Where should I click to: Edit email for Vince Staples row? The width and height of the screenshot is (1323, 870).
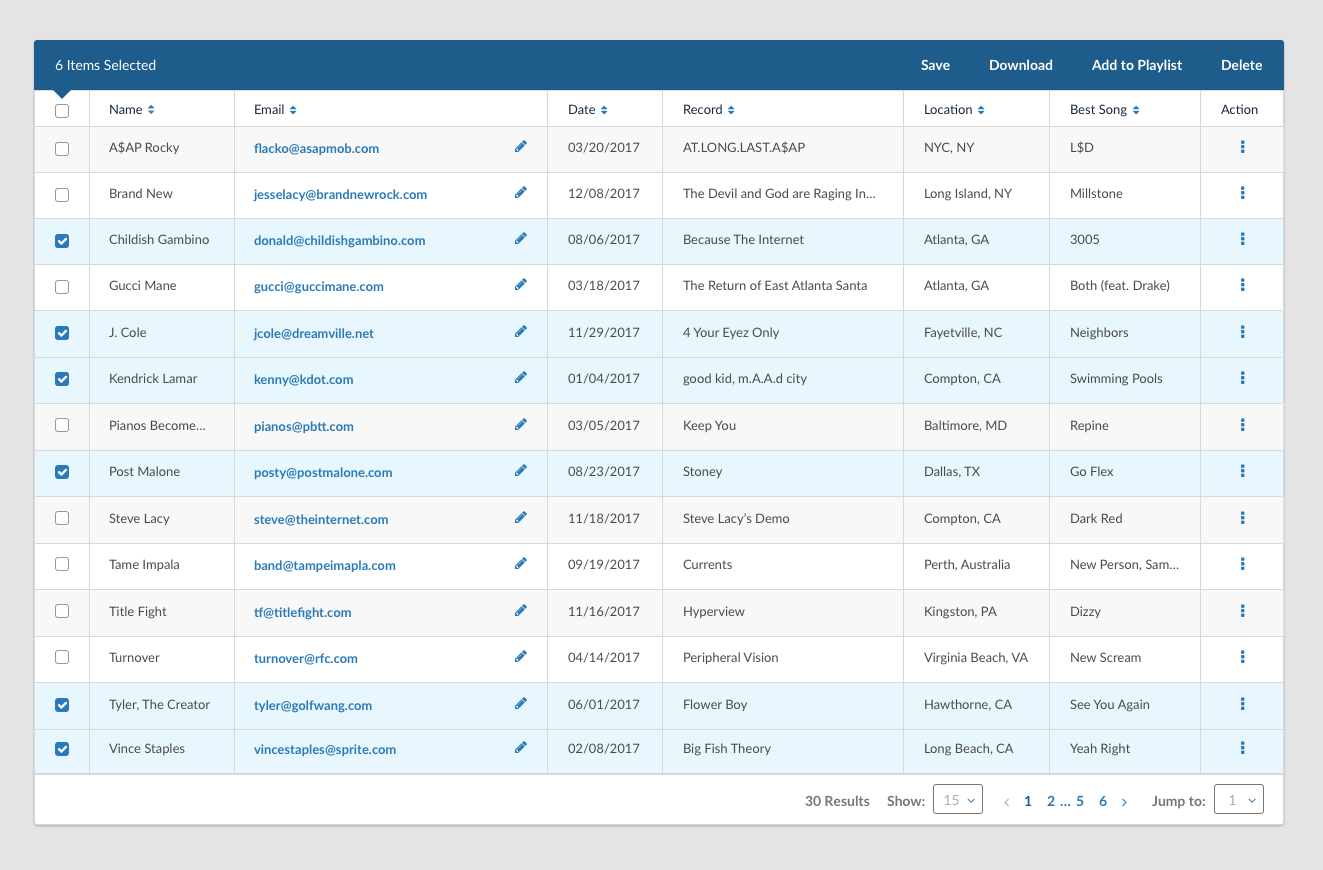[520, 748]
